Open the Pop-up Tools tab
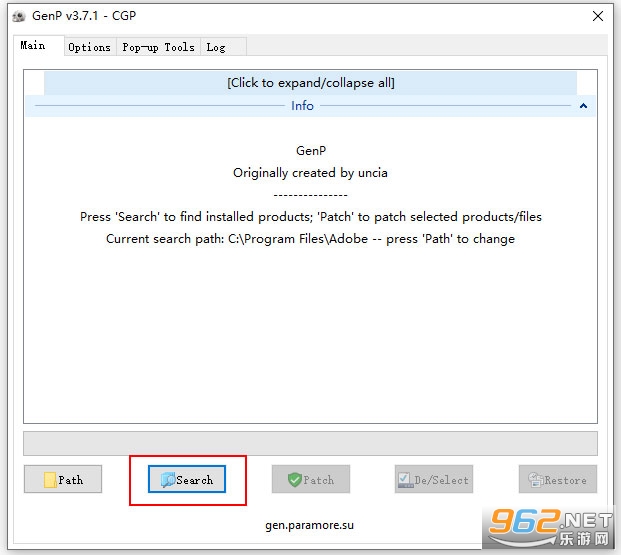Image resolution: width=621 pixels, height=555 pixels. (158, 47)
